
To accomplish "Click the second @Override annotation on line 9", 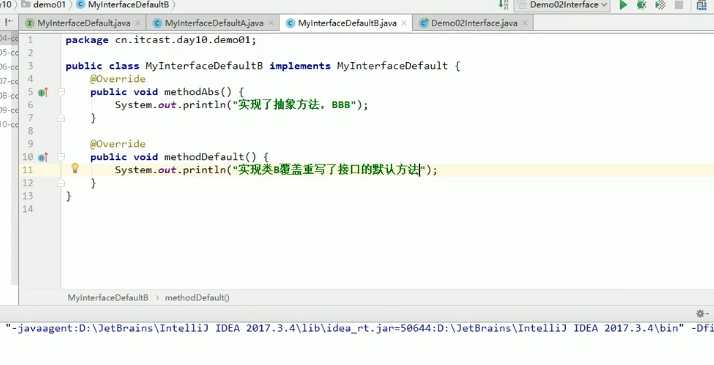I will pyautogui.click(x=117, y=144).
